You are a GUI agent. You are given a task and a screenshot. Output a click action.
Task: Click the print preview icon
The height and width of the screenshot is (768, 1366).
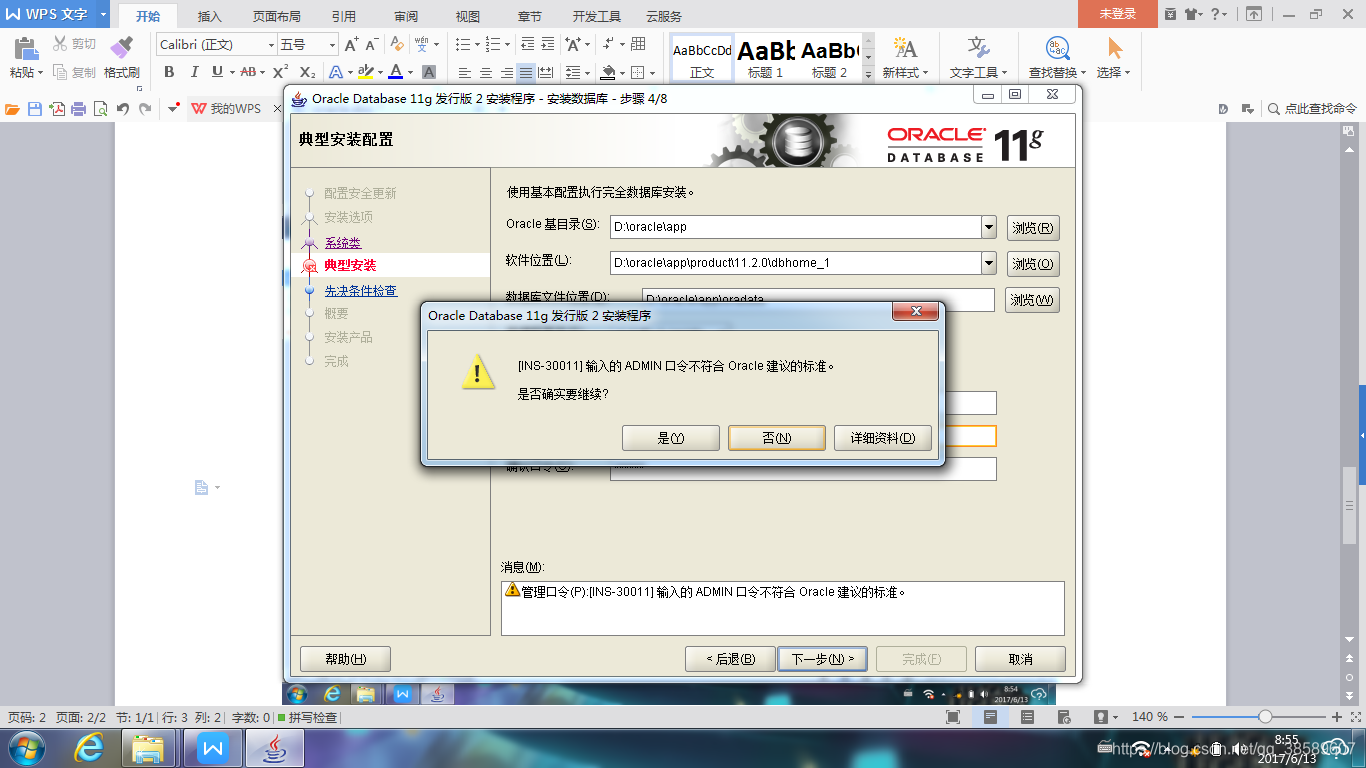coord(100,109)
